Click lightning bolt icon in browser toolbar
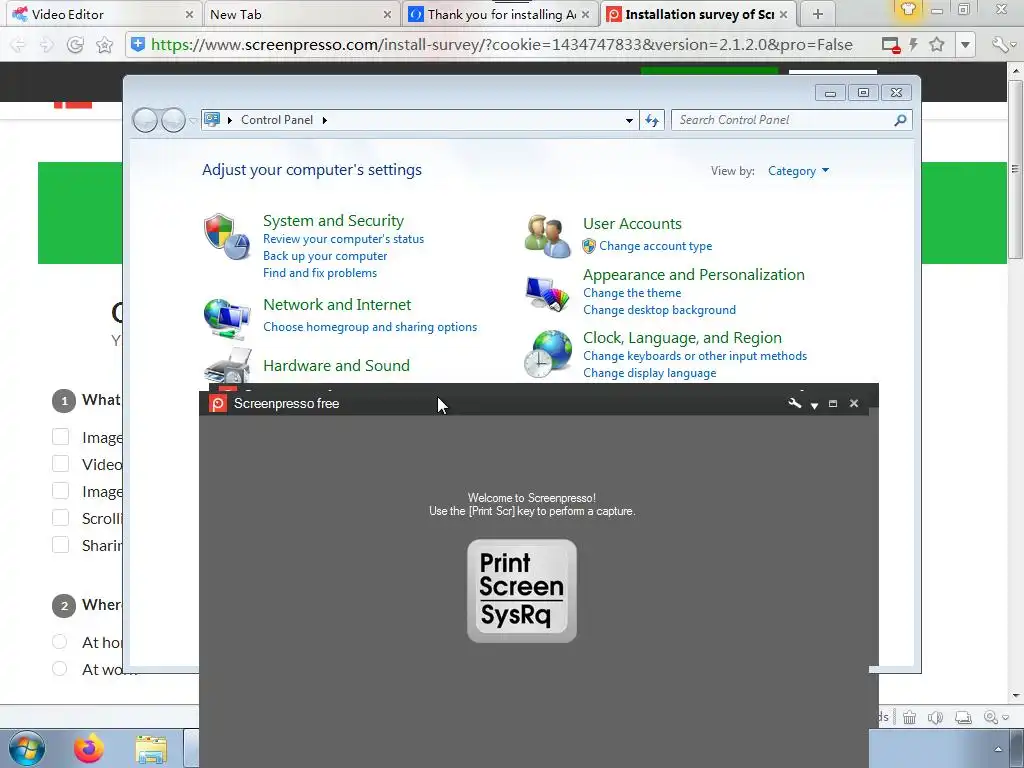 click(913, 44)
